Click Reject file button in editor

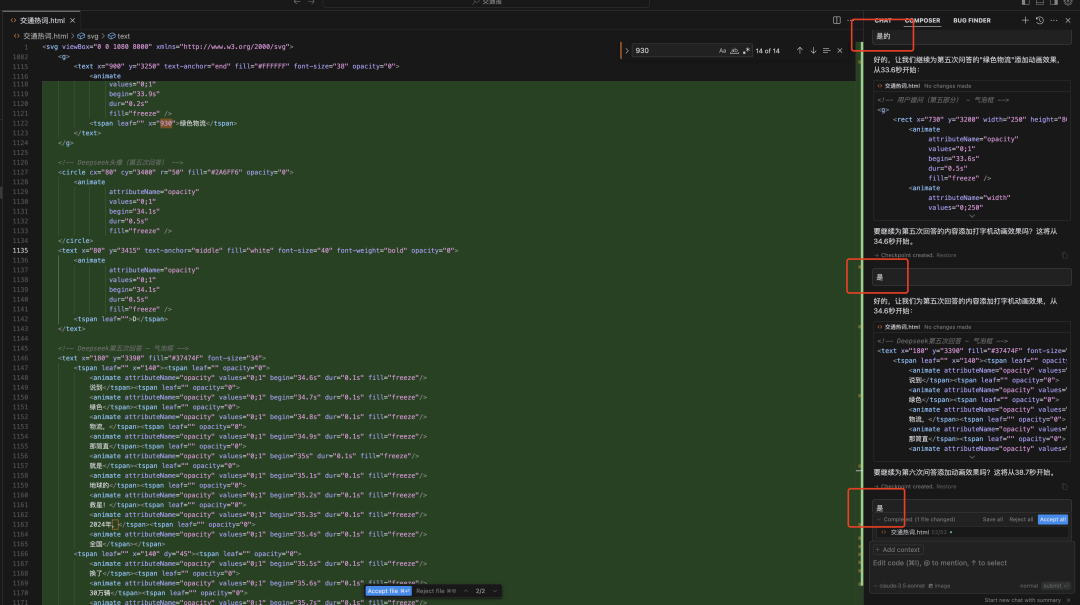436,591
